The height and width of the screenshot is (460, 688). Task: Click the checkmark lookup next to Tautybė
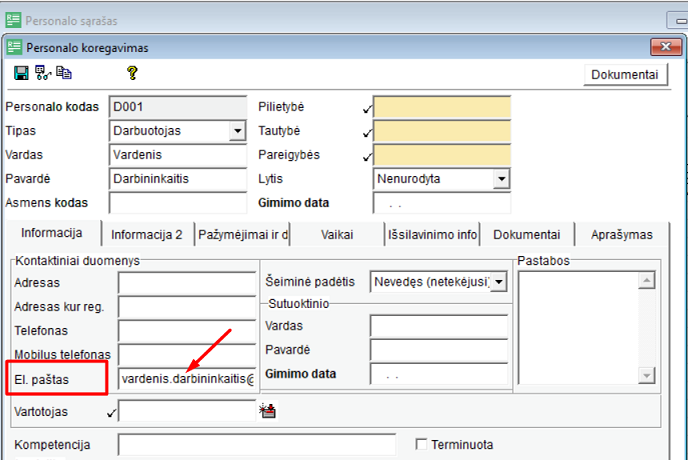367,132
